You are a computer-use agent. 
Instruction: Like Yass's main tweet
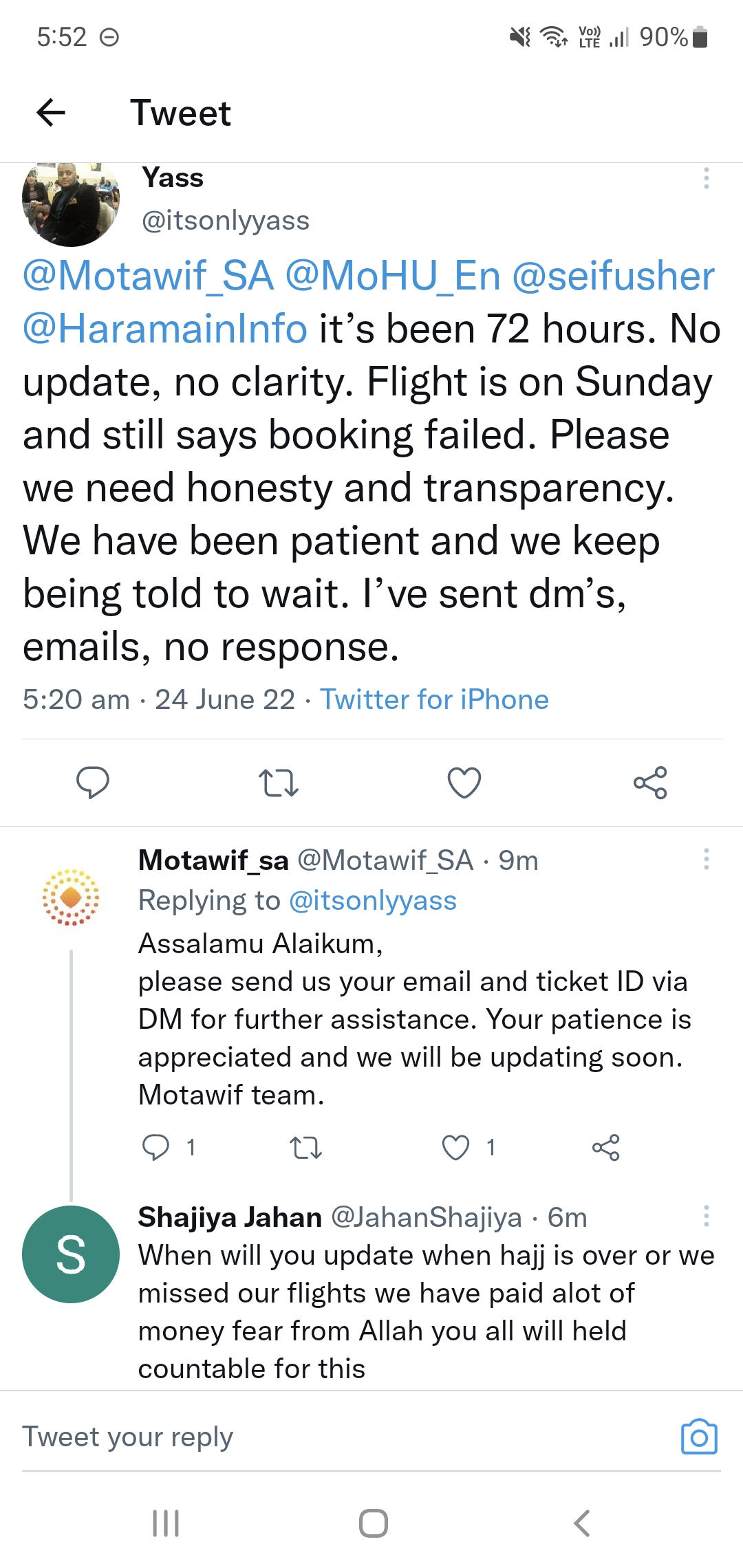coord(464,783)
